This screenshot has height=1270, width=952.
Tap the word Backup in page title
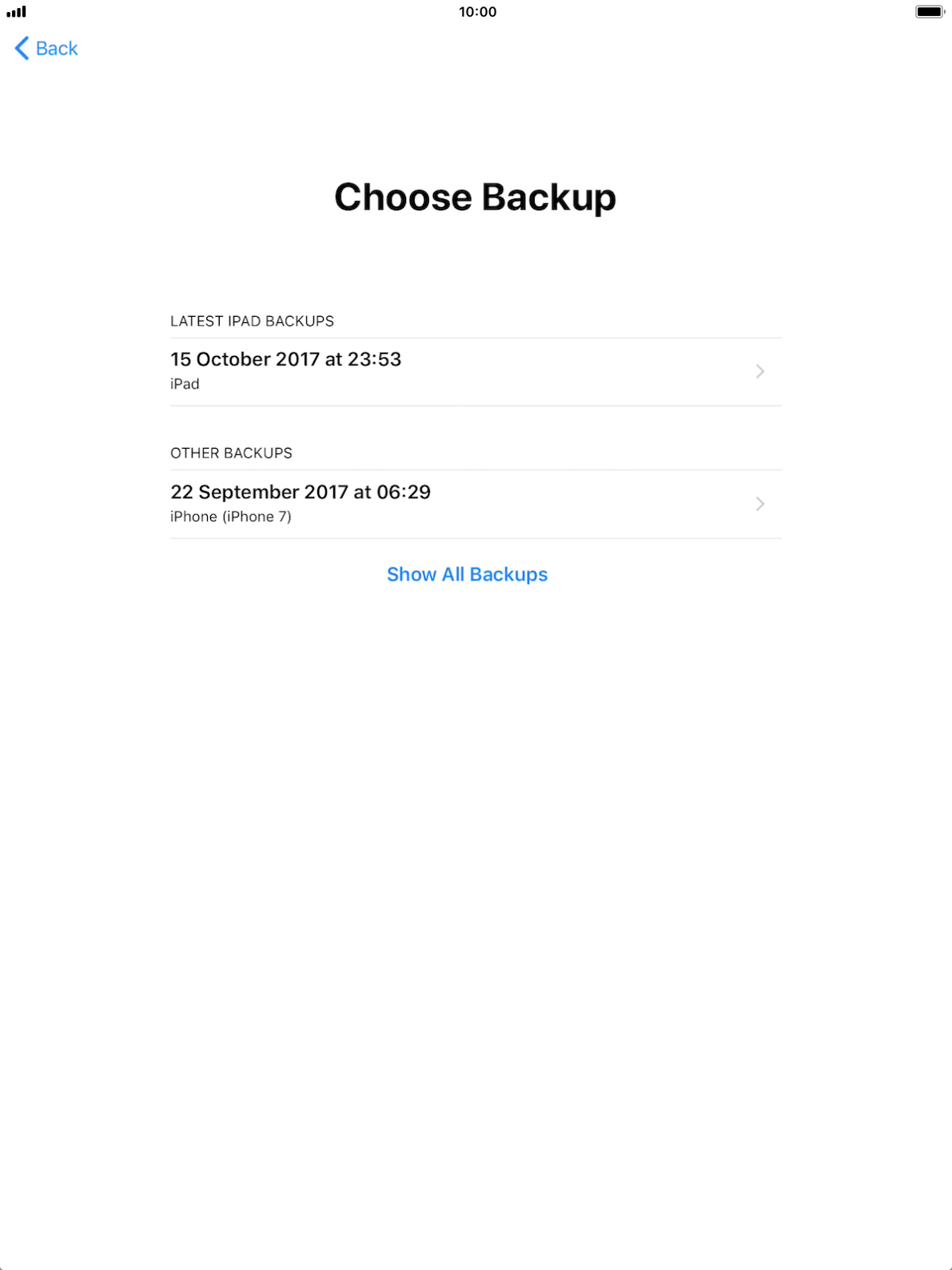click(x=548, y=198)
